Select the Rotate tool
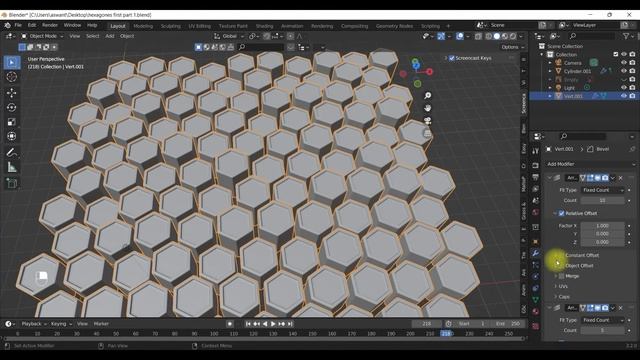Screen dimensions: 640x360 11,107
